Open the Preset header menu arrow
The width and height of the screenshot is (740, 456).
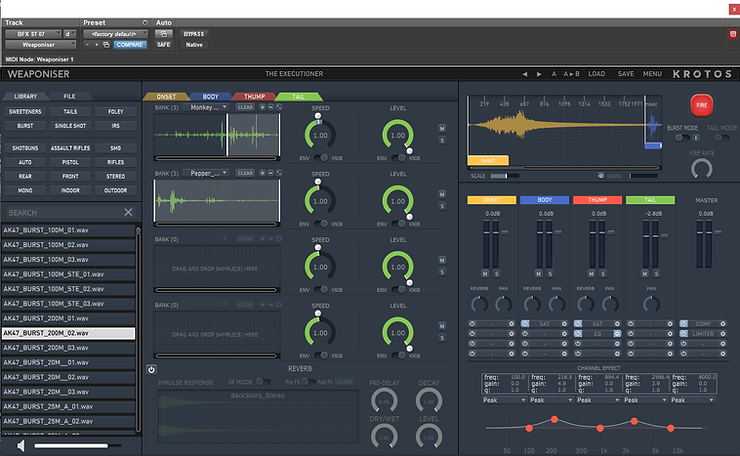pyautogui.click(x=144, y=22)
